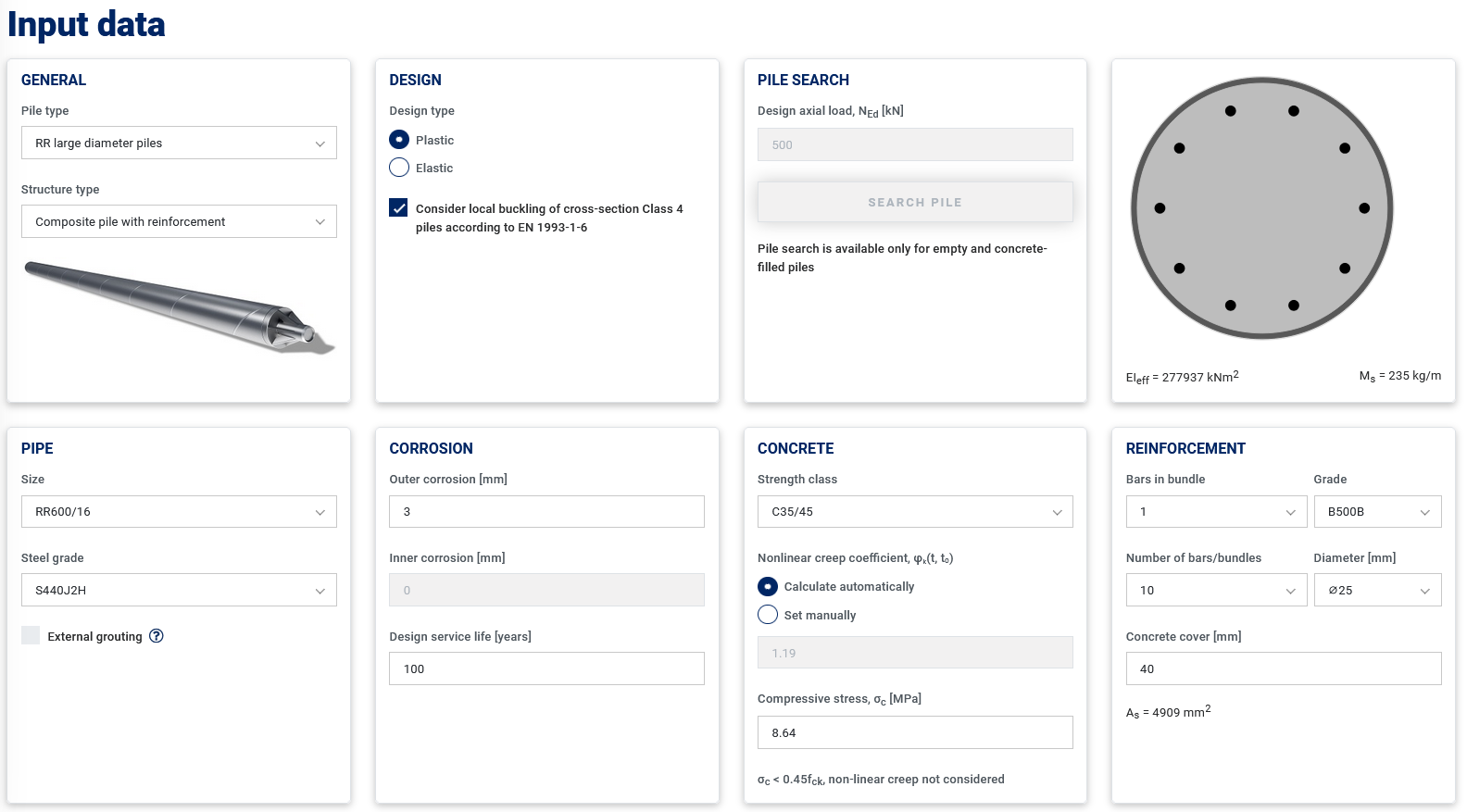Click the Concrete cover input field

click(1283, 669)
